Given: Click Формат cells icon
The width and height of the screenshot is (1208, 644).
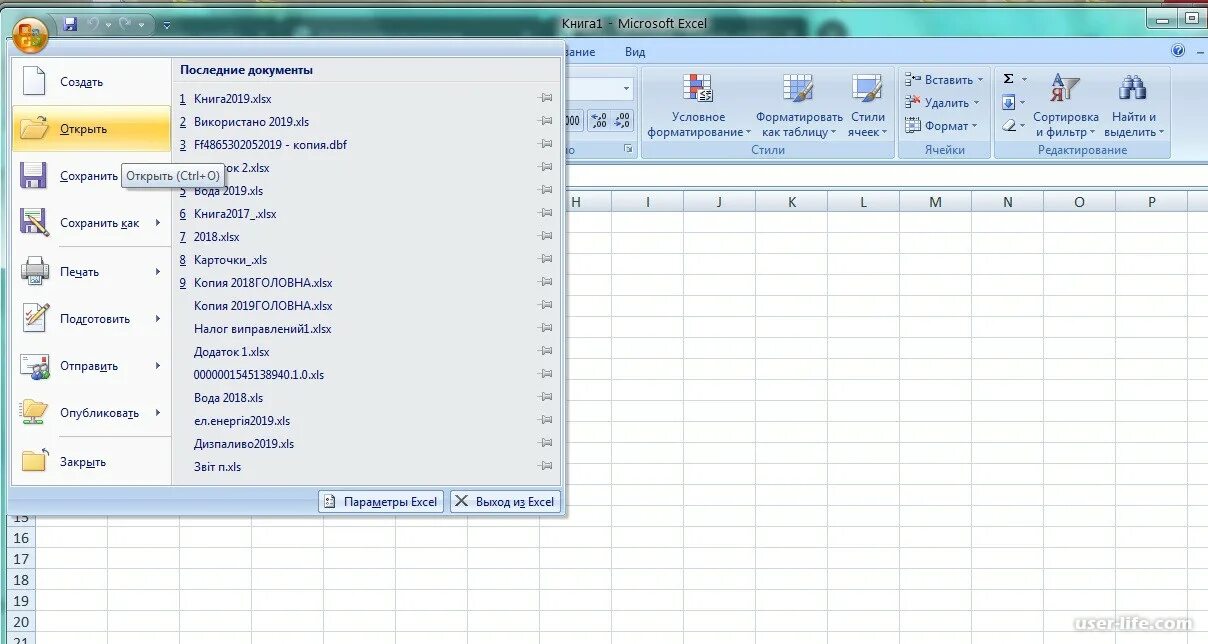Looking at the screenshot, I should pos(913,125).
